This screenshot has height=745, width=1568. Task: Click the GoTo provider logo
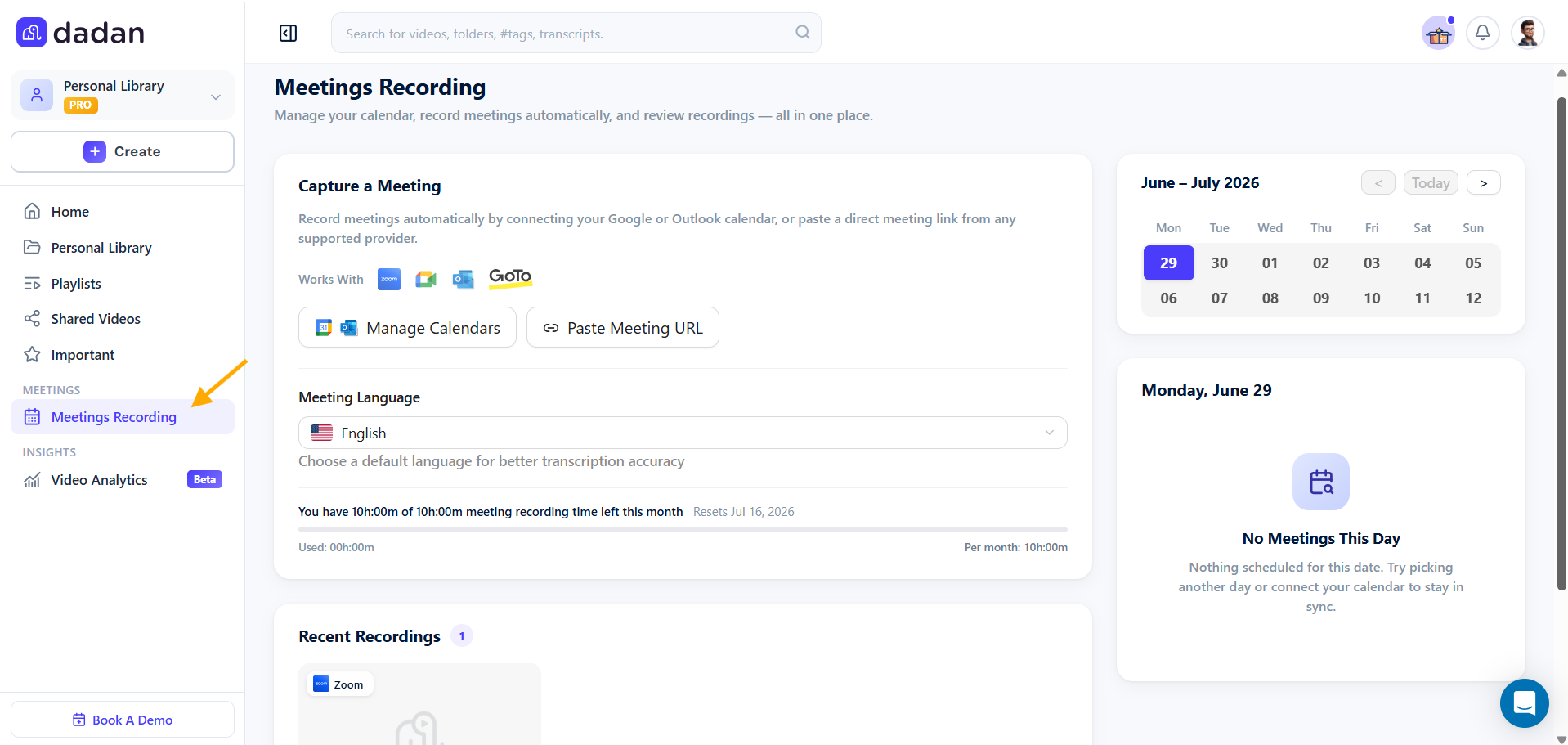510,278
